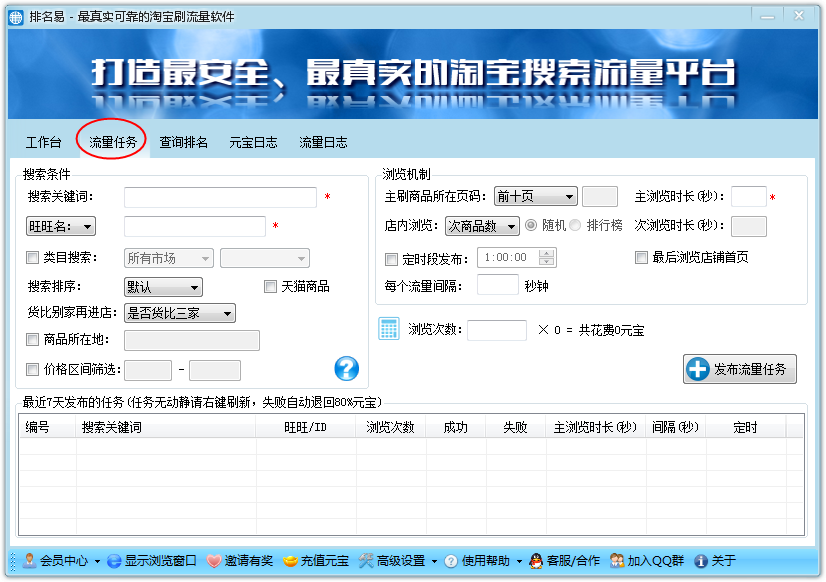The height and width of the screenshot is (582, 826).
Task: Click the minimum price field
Action: [x=148, y=370]
